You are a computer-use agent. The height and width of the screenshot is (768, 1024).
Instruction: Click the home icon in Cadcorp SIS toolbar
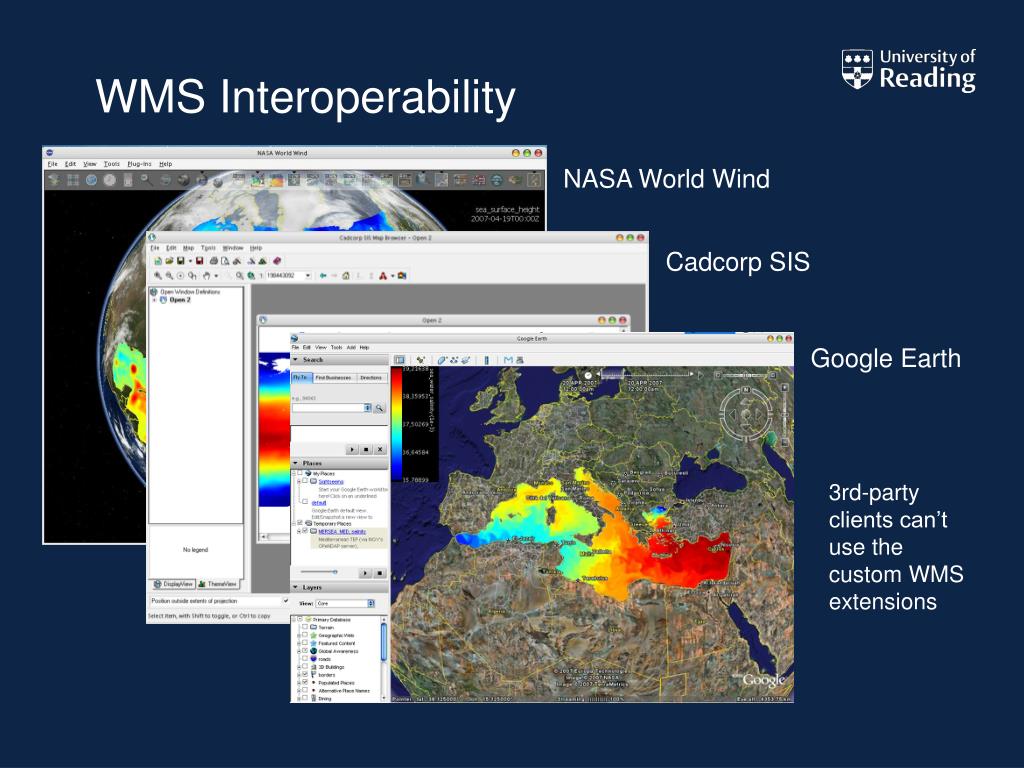pos(345,276)
